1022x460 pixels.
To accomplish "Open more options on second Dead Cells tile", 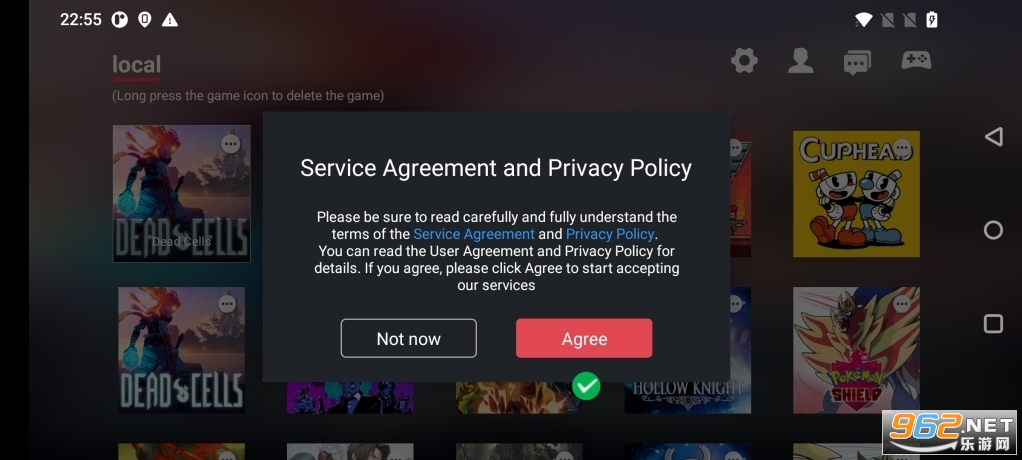I will [227, 304].
